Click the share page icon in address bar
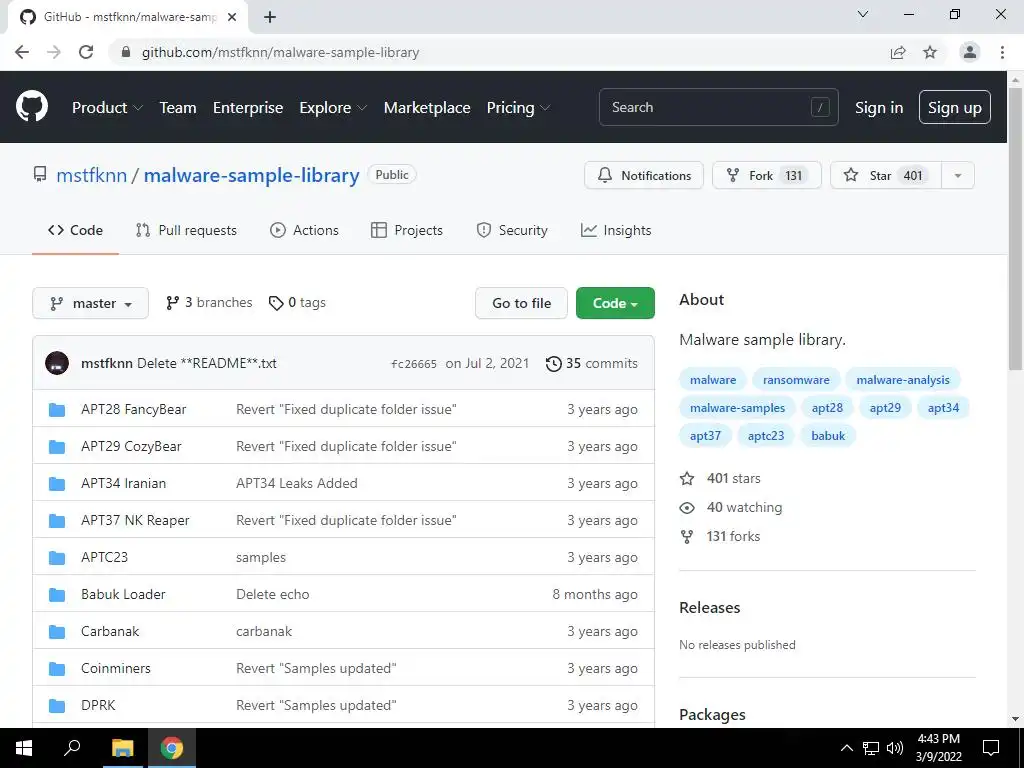Viewport: 1024px width, 768px height. [898, 52]
